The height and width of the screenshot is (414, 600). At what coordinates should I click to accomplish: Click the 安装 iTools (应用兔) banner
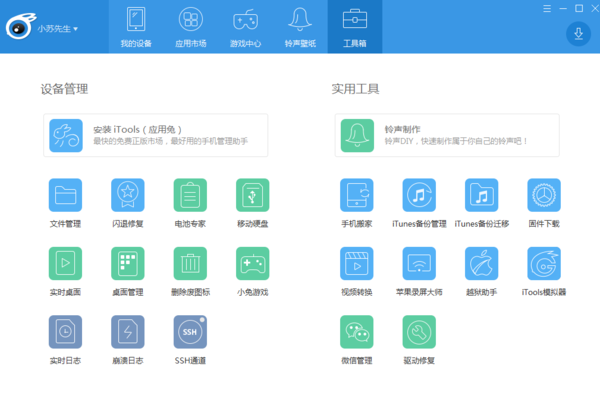click(156, 135)
